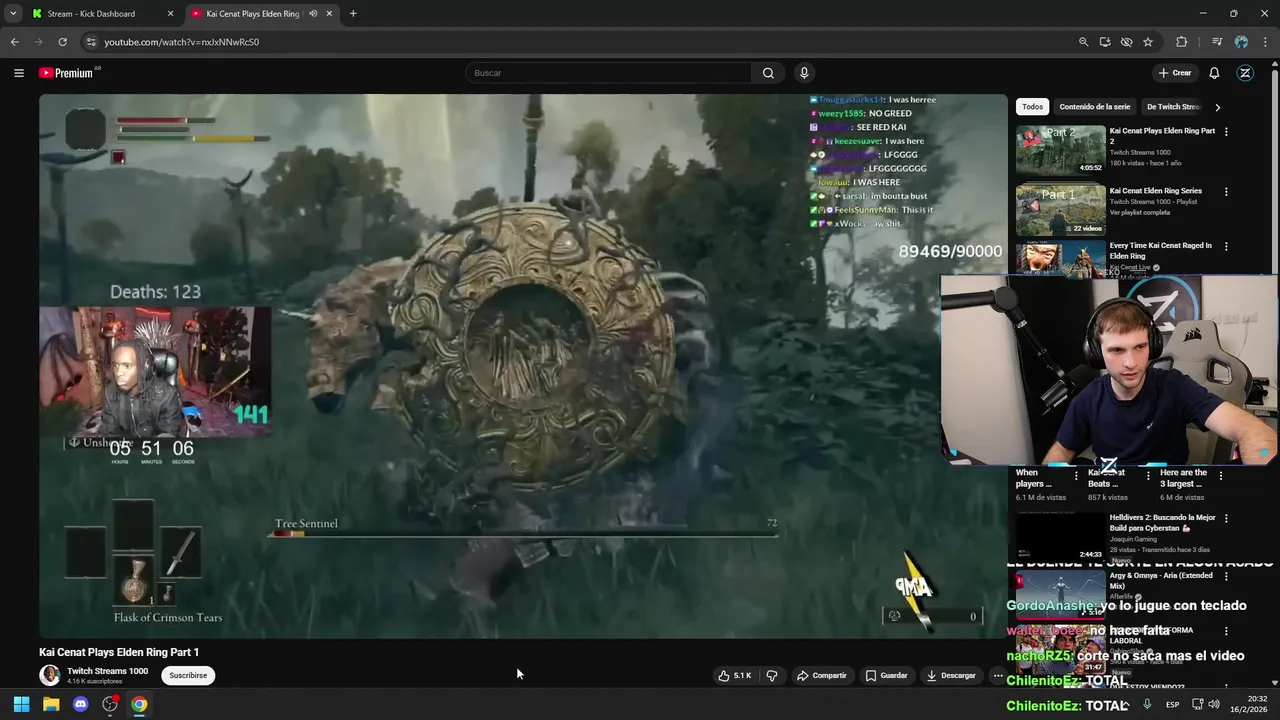This screenshot has width=1280, height=720.
Task: Open the Chrome extensions puzzle icon
Action: click(x=1181, y=42)
